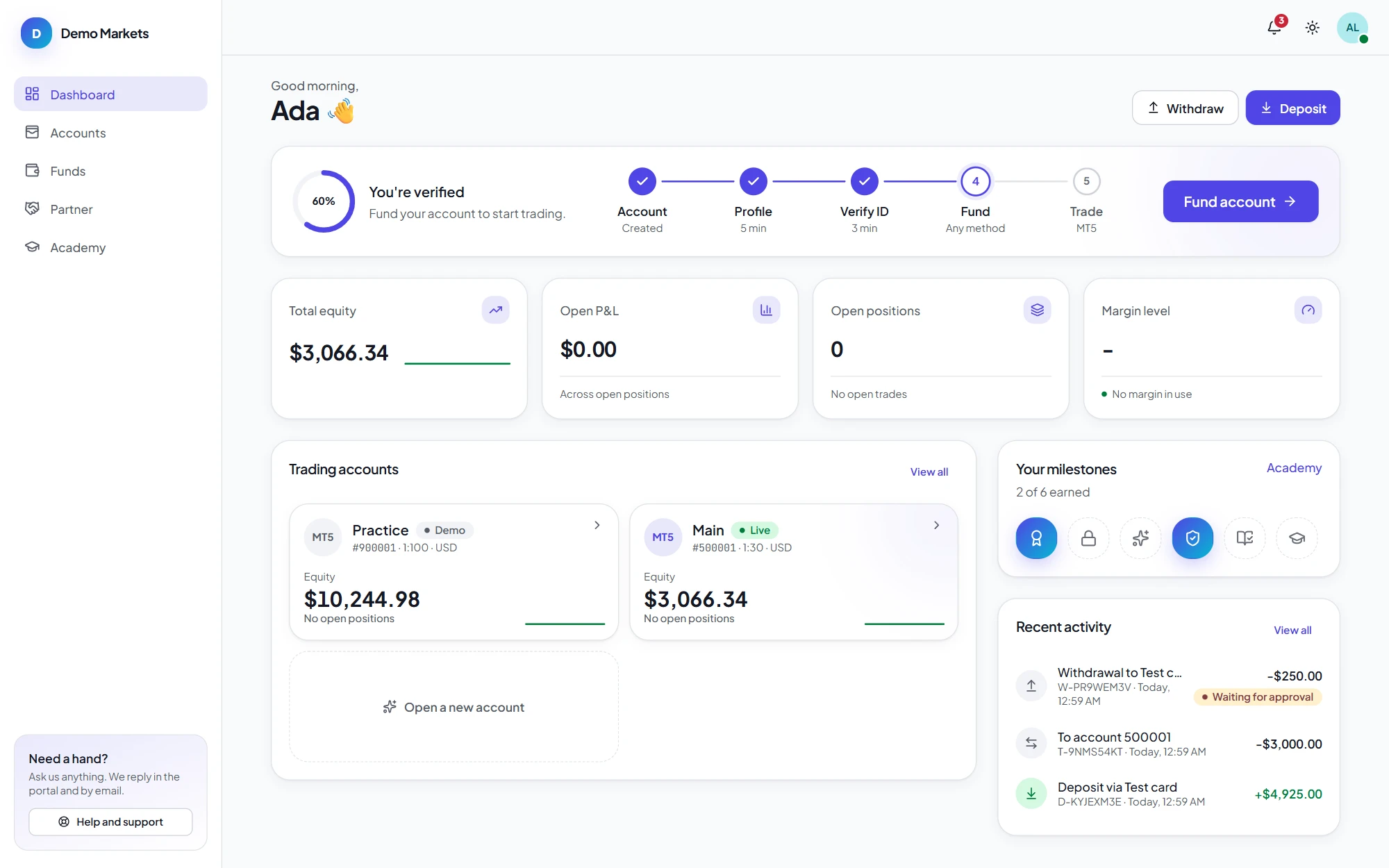The width and height of the screenshot is (1389, 868).
Task: Expand the Main account chevron
Action: tap(936, 525)
